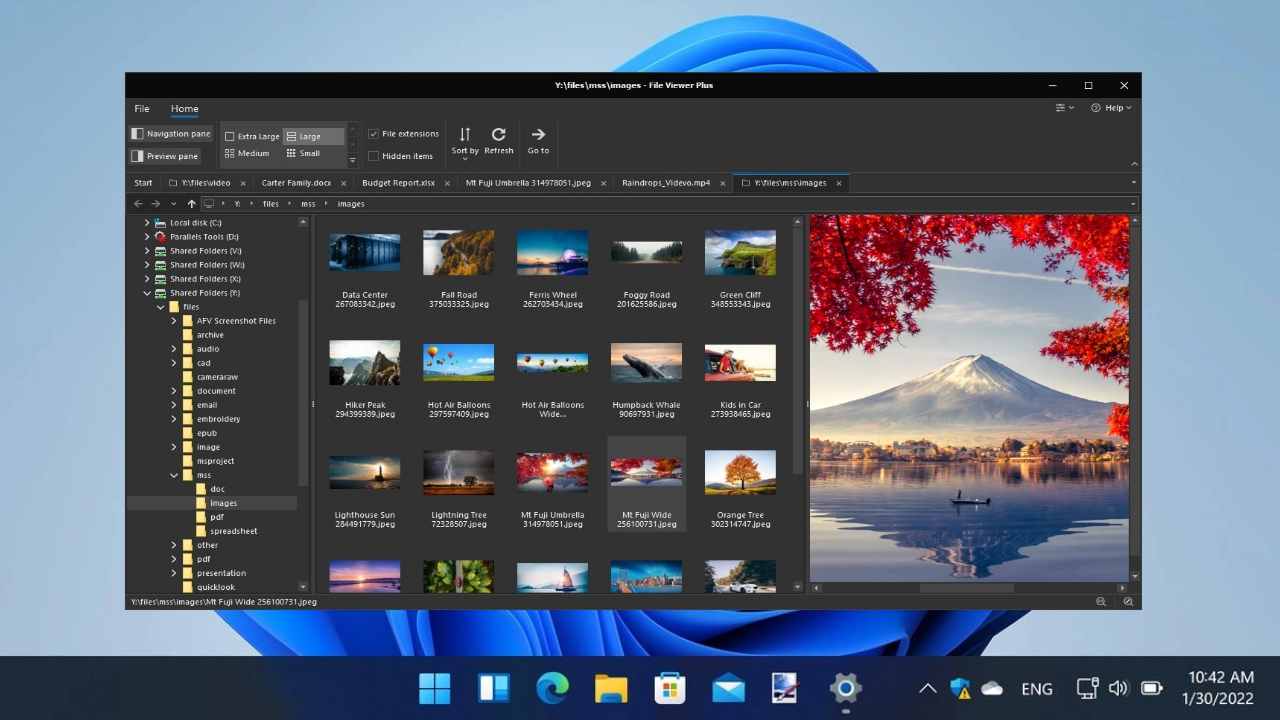The height and width of the screenshot is (720, 1280).
Task: Toggle the Navigation pane button
Action: tap(171, 134)
